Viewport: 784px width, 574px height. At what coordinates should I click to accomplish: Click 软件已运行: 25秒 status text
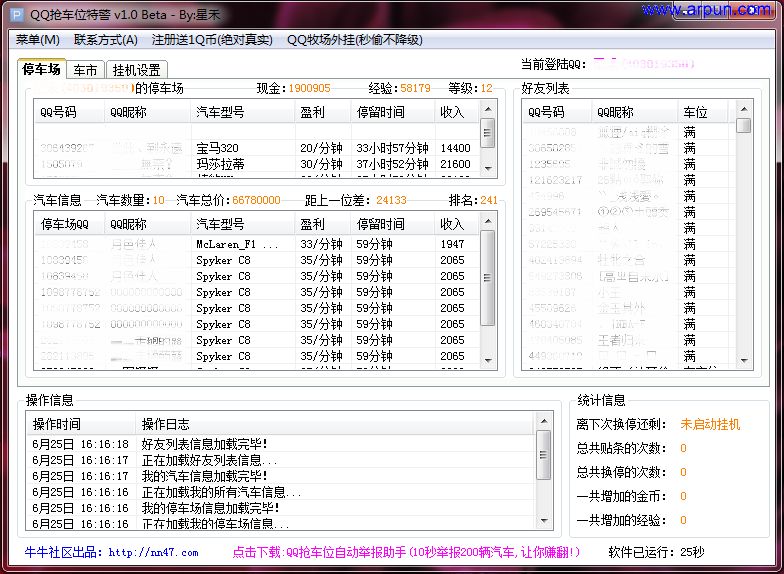point(656,552)
